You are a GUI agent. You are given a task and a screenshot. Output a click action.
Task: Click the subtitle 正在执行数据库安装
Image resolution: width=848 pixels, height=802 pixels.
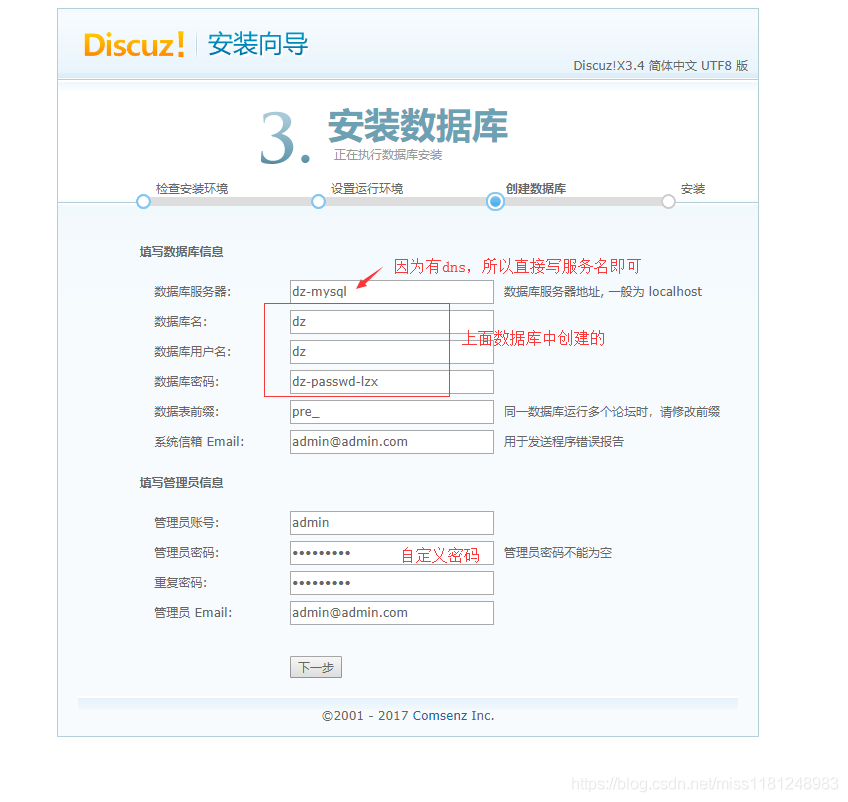tap(388, 155)
